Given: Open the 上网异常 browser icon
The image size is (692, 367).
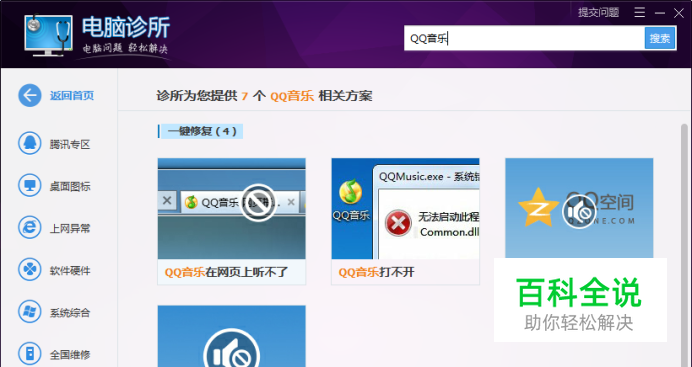Looking at the screenshot, I should pos(30,228).
